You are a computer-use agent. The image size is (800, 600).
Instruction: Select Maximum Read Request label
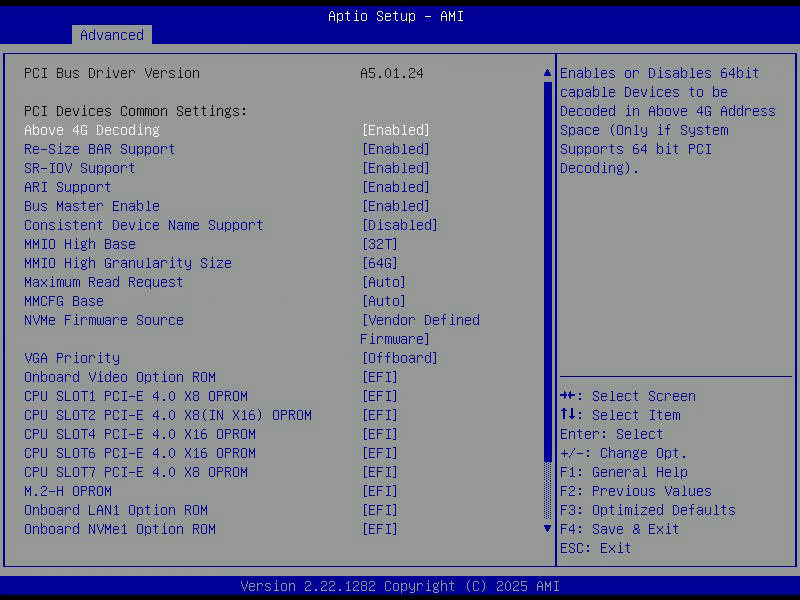point(104,282)
